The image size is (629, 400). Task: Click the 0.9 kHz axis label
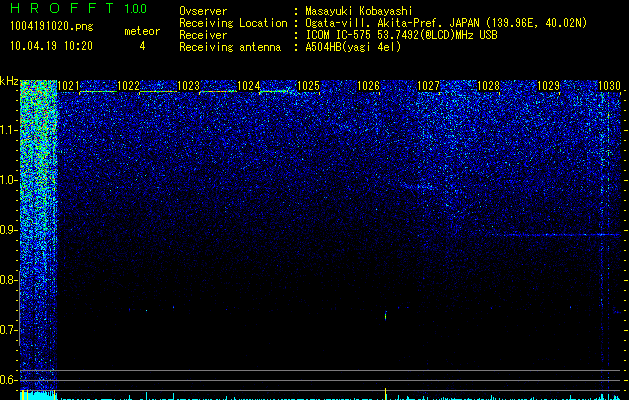9,230
